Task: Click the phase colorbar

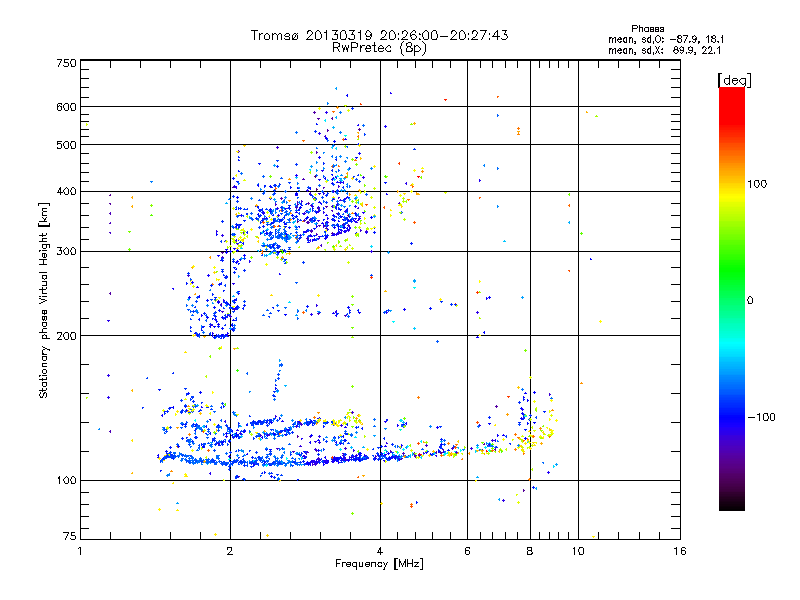Action: [732, 298]
